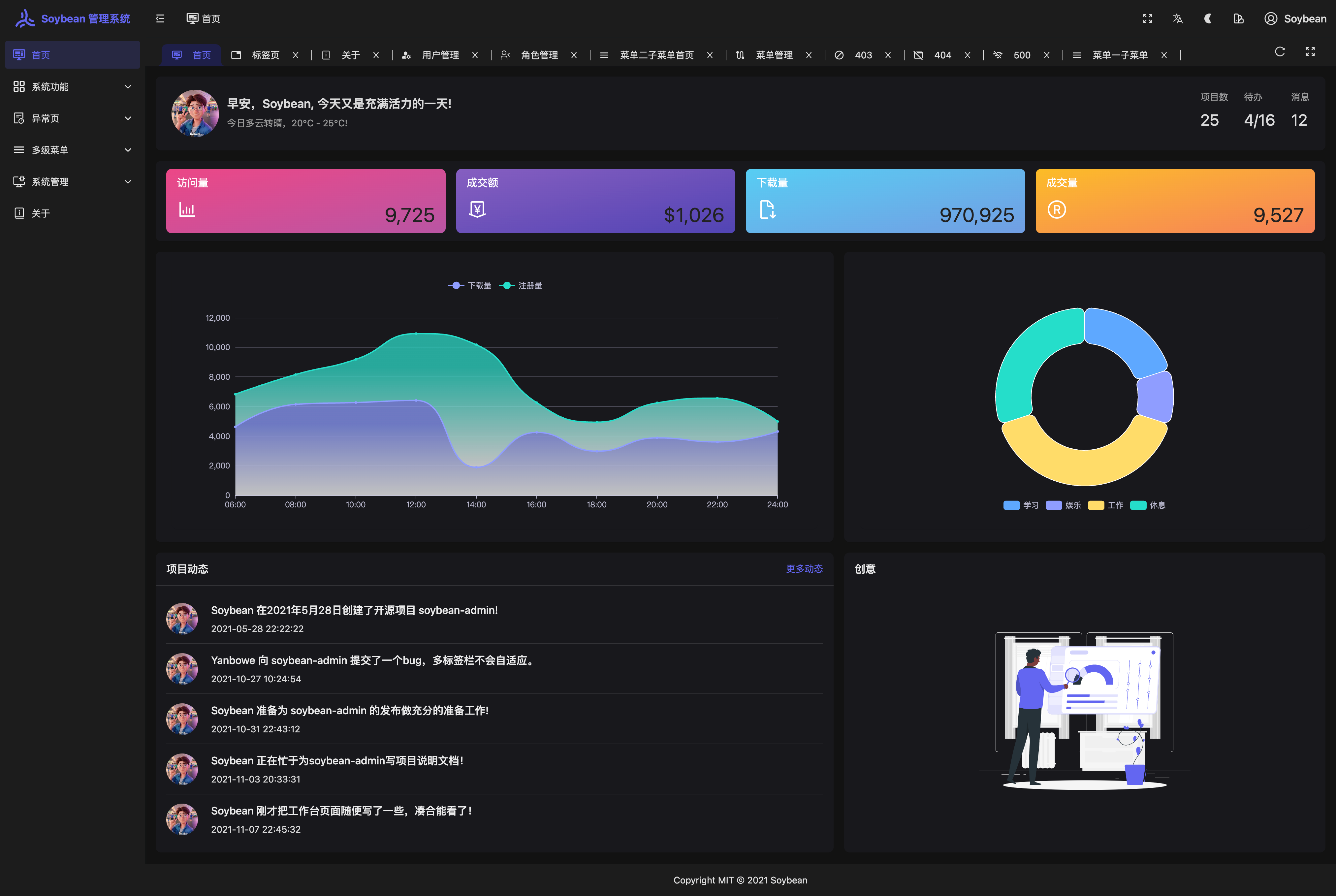The width and height of the screenshot is (1336, 896).
Task: Click the Soybean avatar in the greeting card
Action: 195,114
